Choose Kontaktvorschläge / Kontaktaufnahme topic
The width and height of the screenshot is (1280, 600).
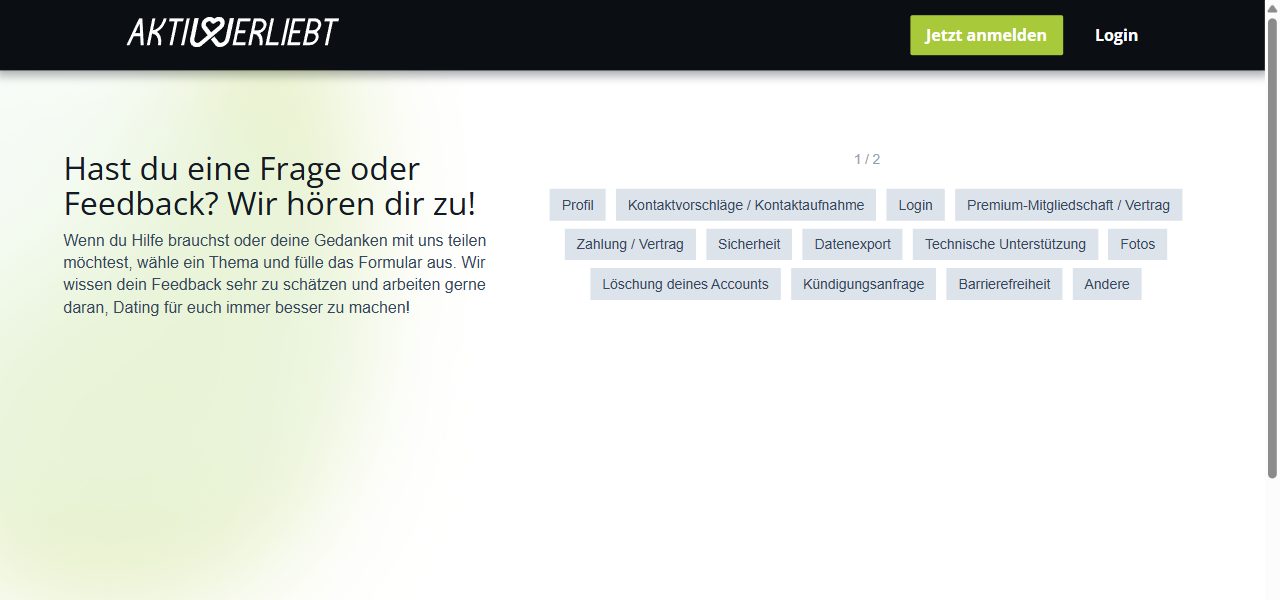click(x=746, y=205)
